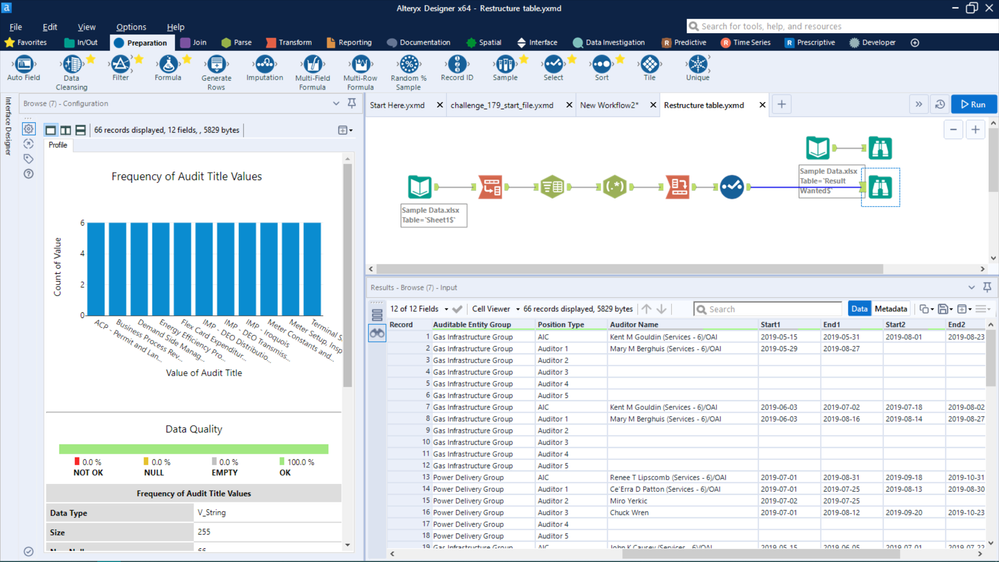
Task: Toggle side-by-side profile layout
Action: tap(66, 130)
